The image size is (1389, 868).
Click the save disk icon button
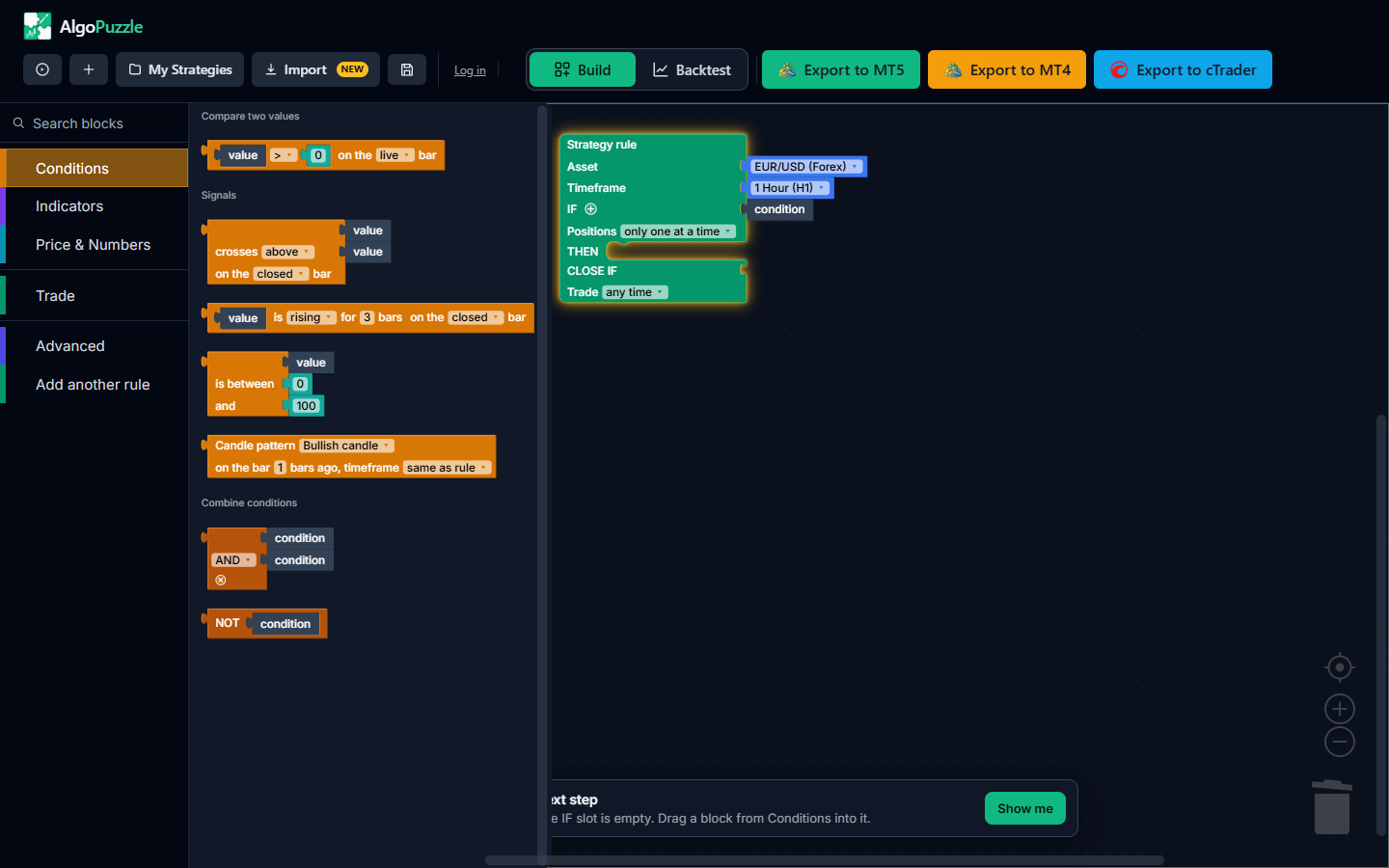(x=407, y=69)
